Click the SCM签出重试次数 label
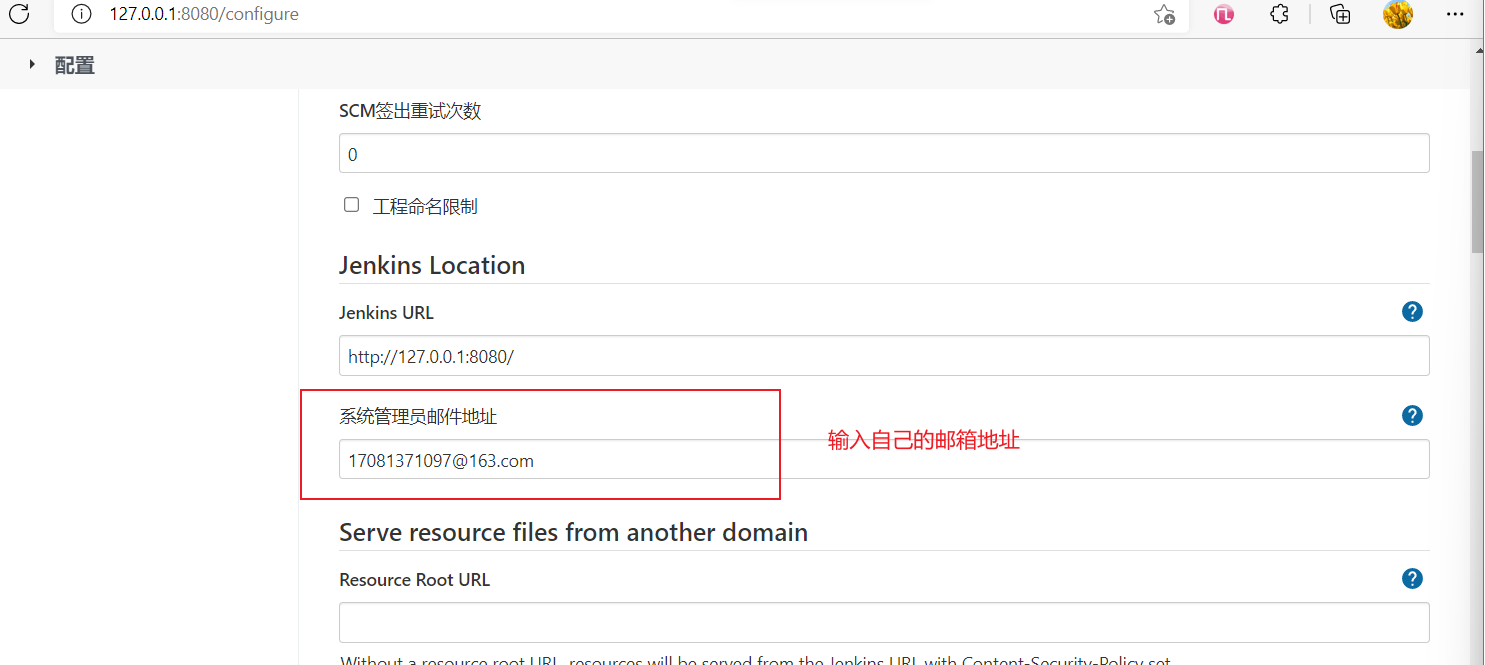 coord(410,111)
